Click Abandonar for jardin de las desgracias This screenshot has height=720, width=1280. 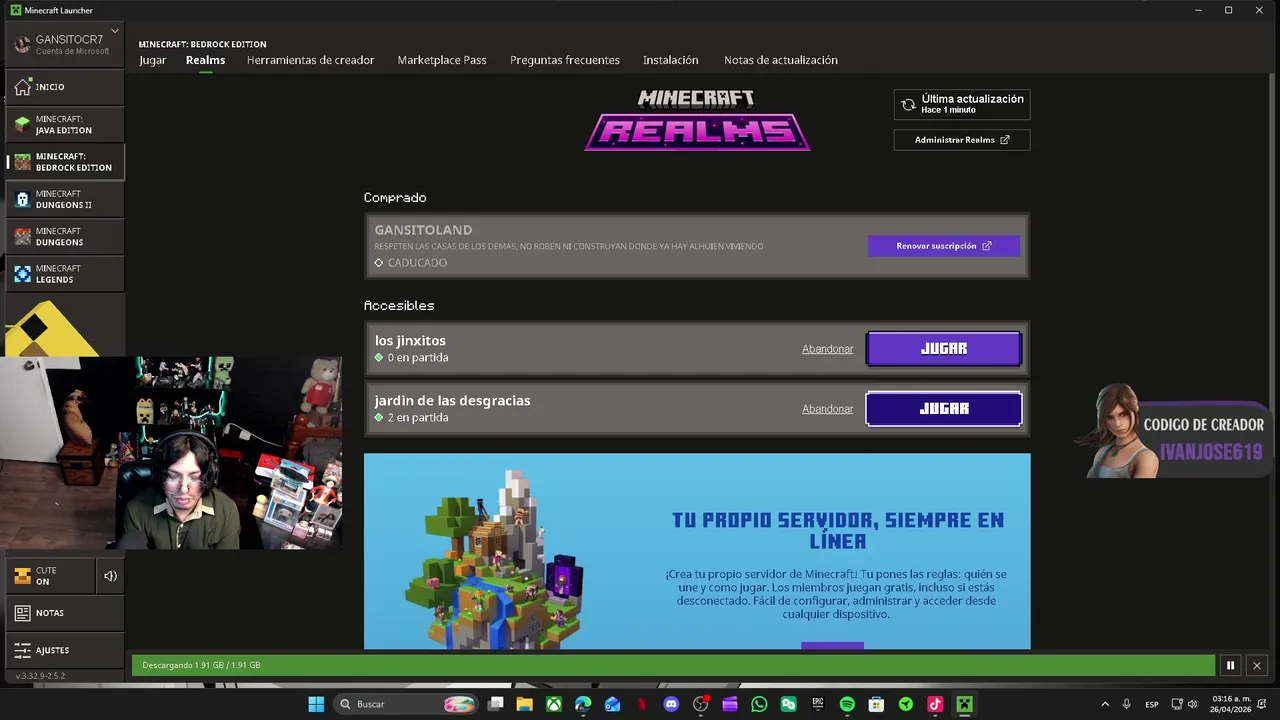point(827,409)
